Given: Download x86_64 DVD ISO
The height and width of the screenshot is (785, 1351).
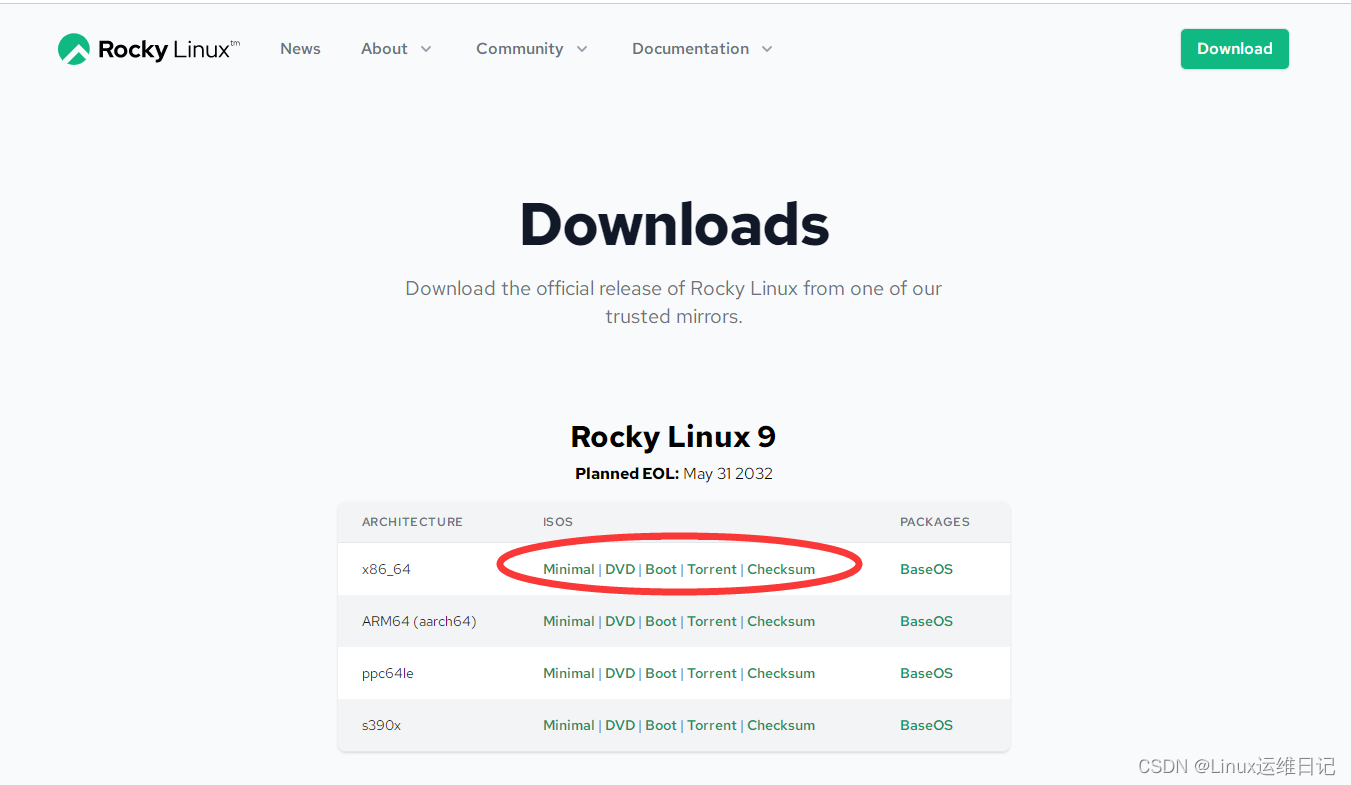Looking at the screenshot, I should coord(620,569).
